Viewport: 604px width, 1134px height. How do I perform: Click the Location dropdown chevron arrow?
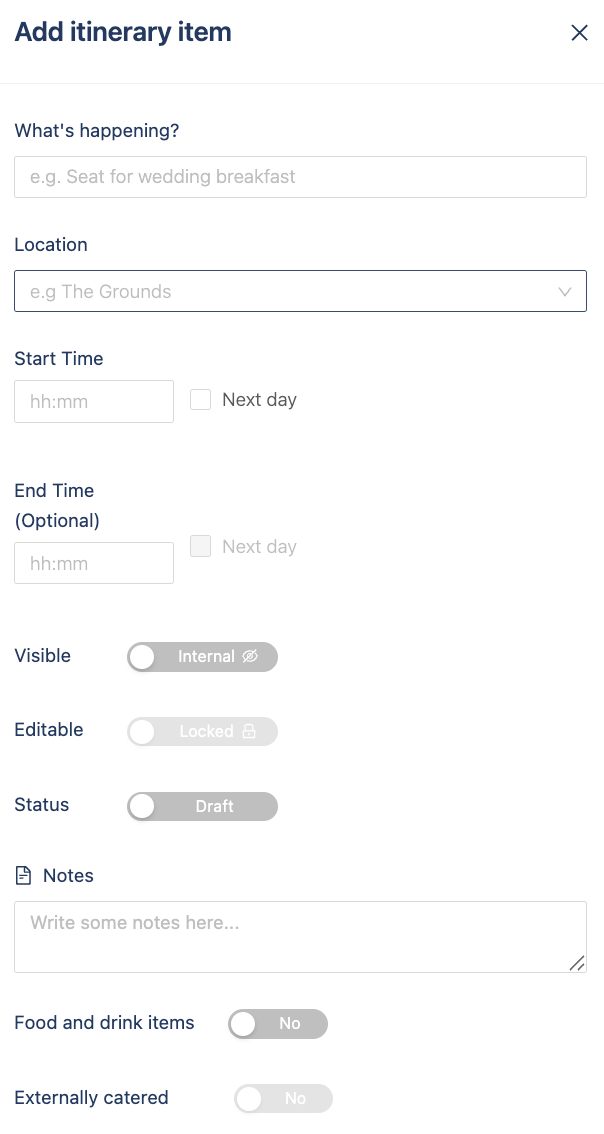click(565, 292)
